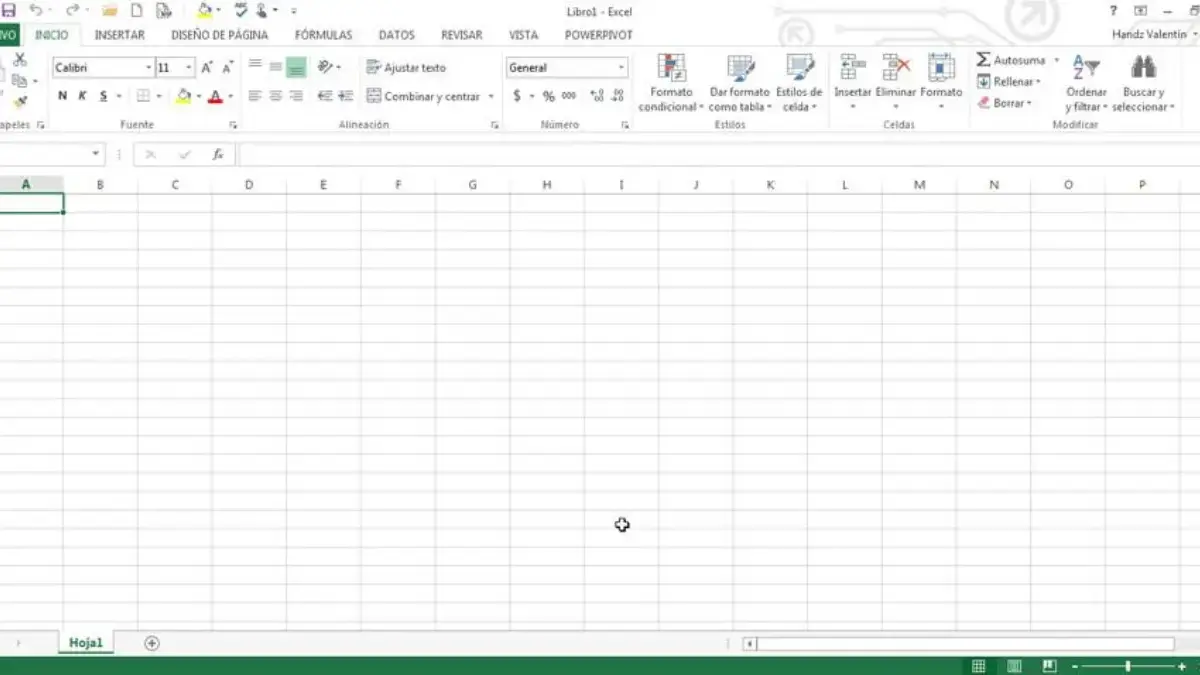Screen dimensions: 1200x675
Task: Click the Autosuma button
Action: point(1011,60)
